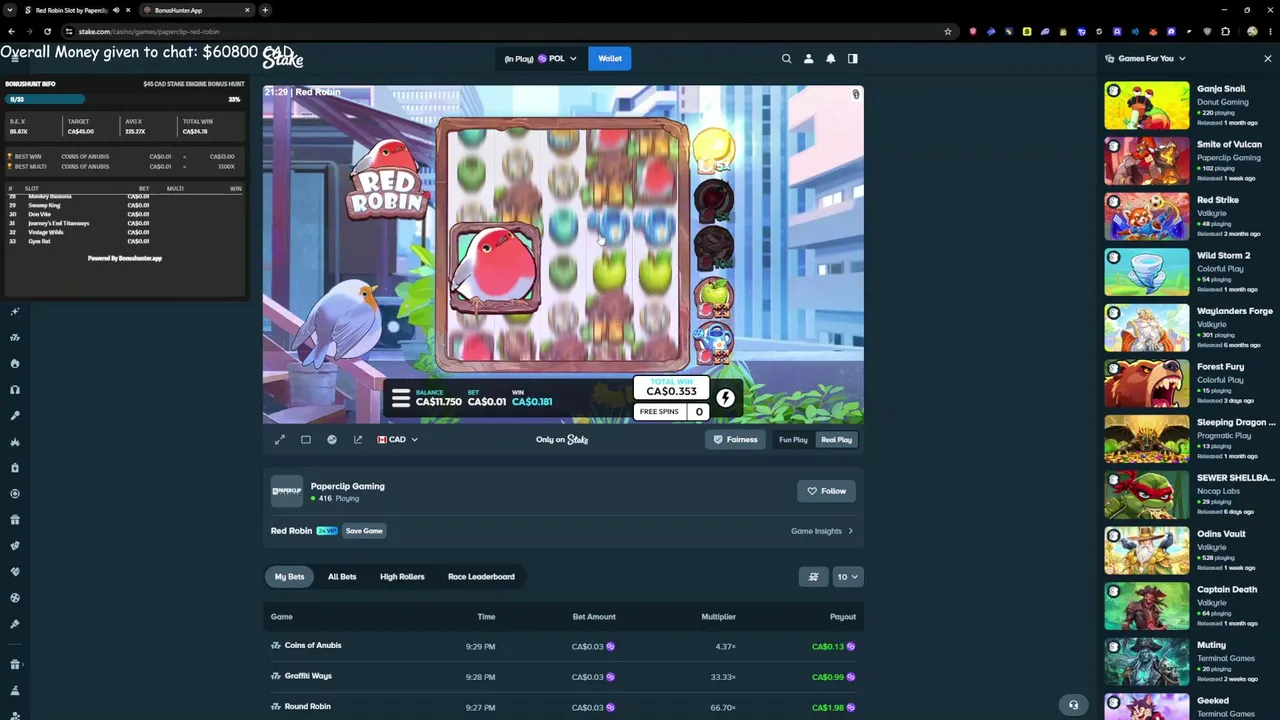This screenshot has height=720, width=1280.
Task: Open the browser profile avatar
Action: tap(1252, 31)
